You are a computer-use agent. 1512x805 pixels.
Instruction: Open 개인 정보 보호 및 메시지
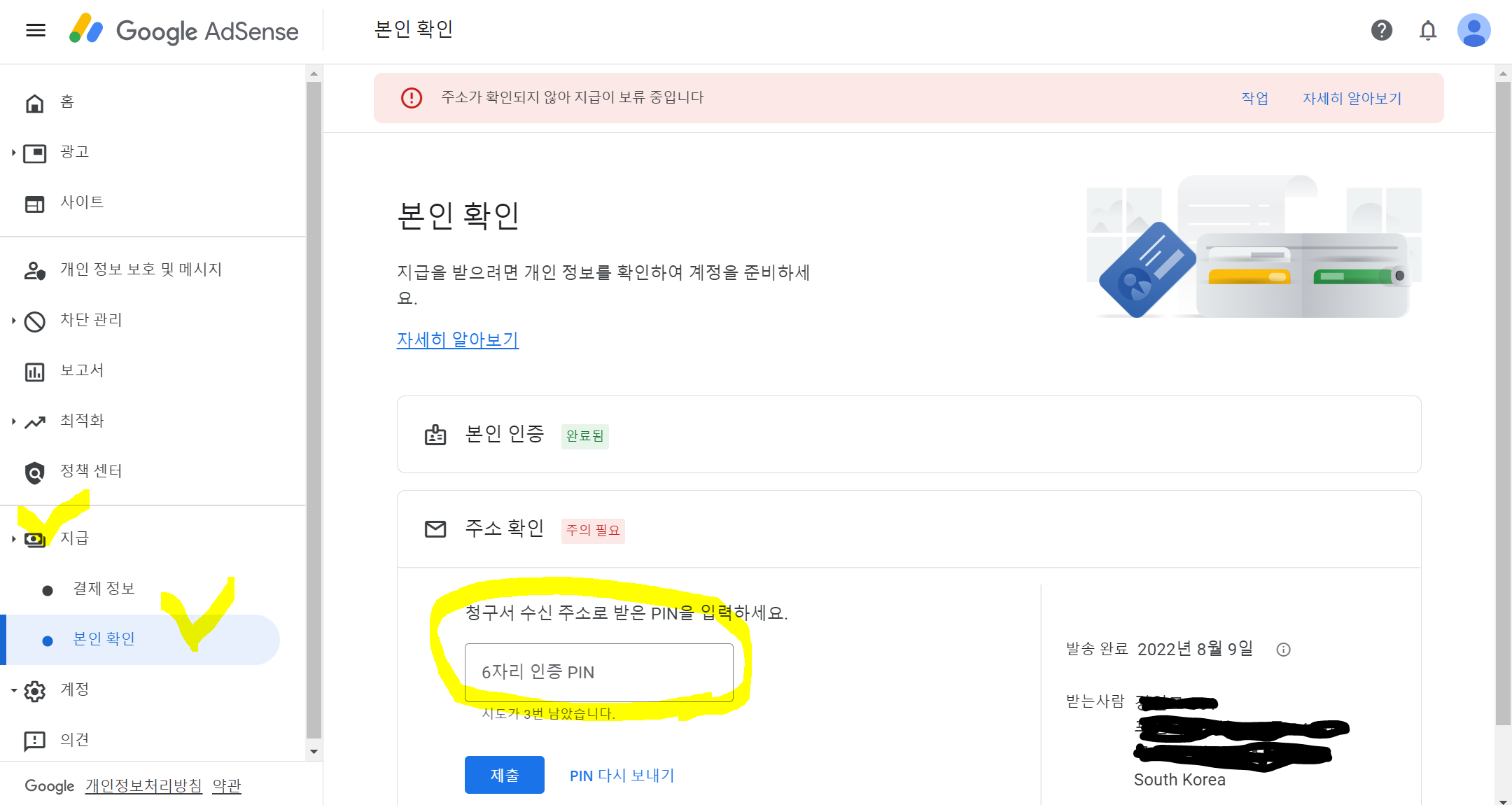(141, 269)
